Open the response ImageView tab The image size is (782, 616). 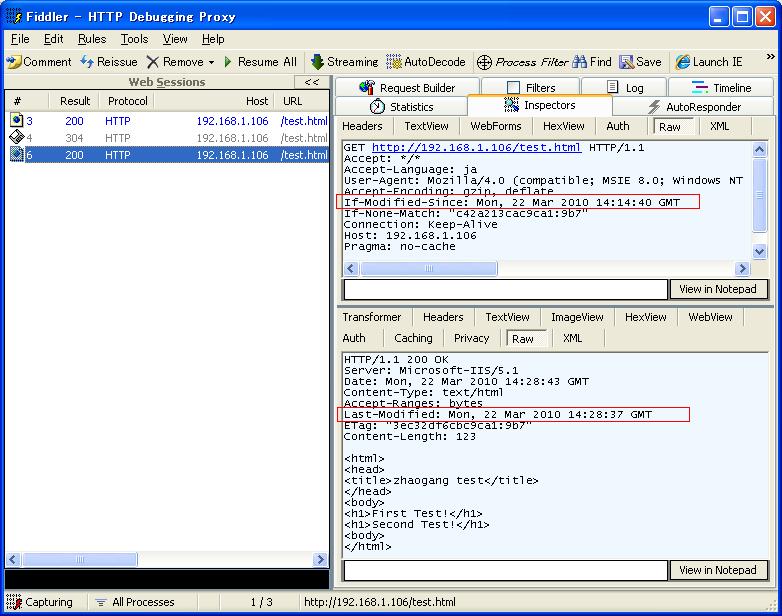click(x=577, y=317)
